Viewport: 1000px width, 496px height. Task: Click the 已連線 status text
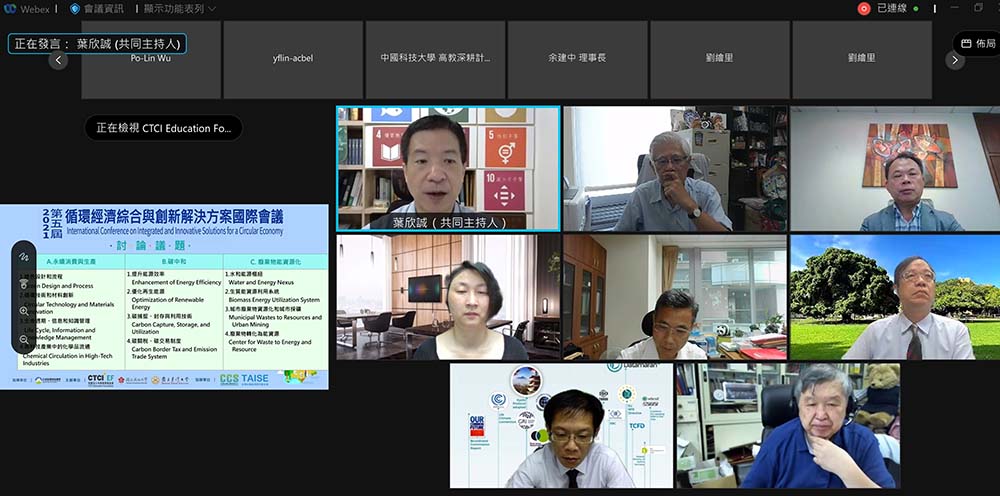click(x=891, y=8)
